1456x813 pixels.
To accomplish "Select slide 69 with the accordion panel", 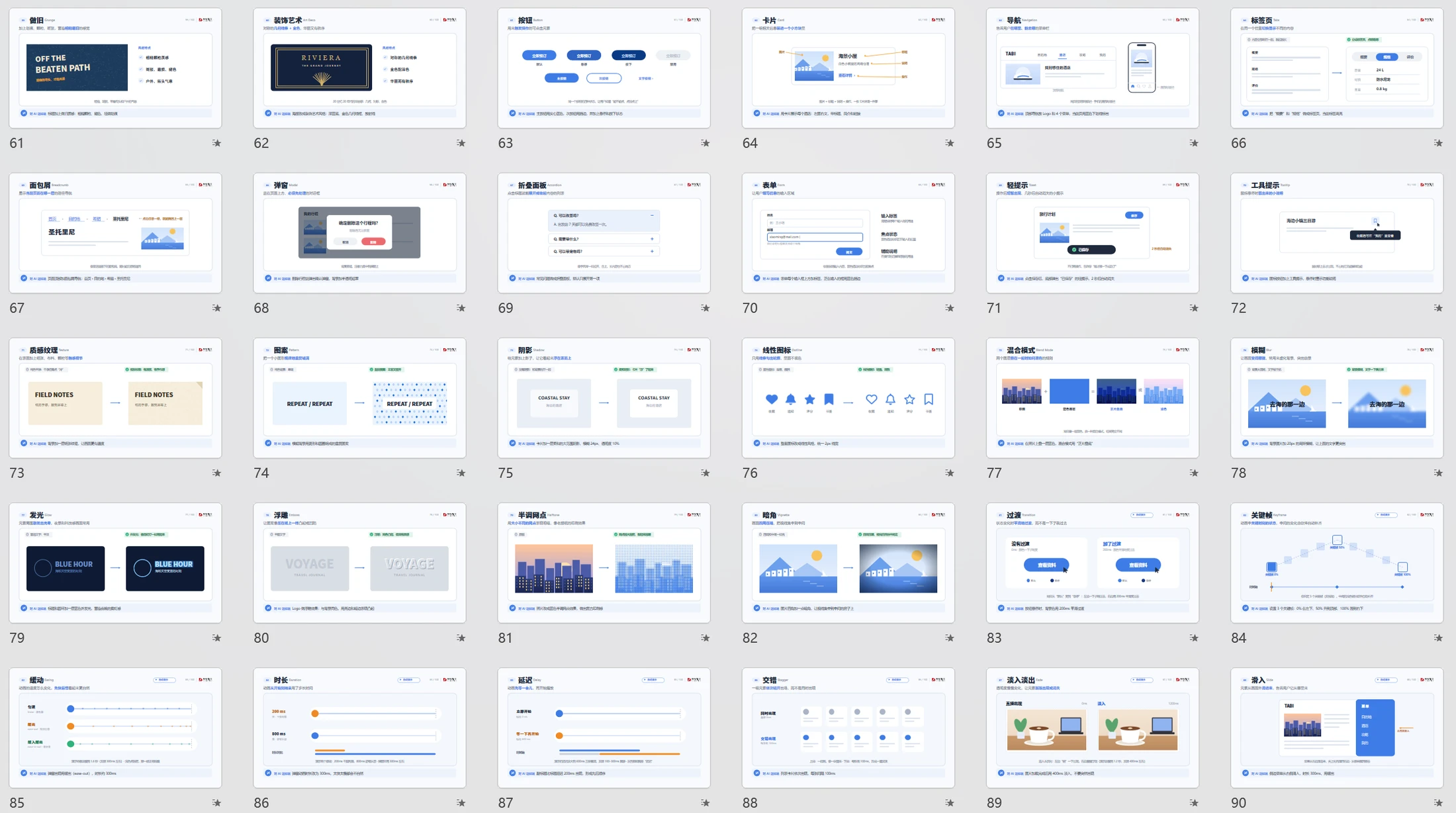I will pos(604,233).
